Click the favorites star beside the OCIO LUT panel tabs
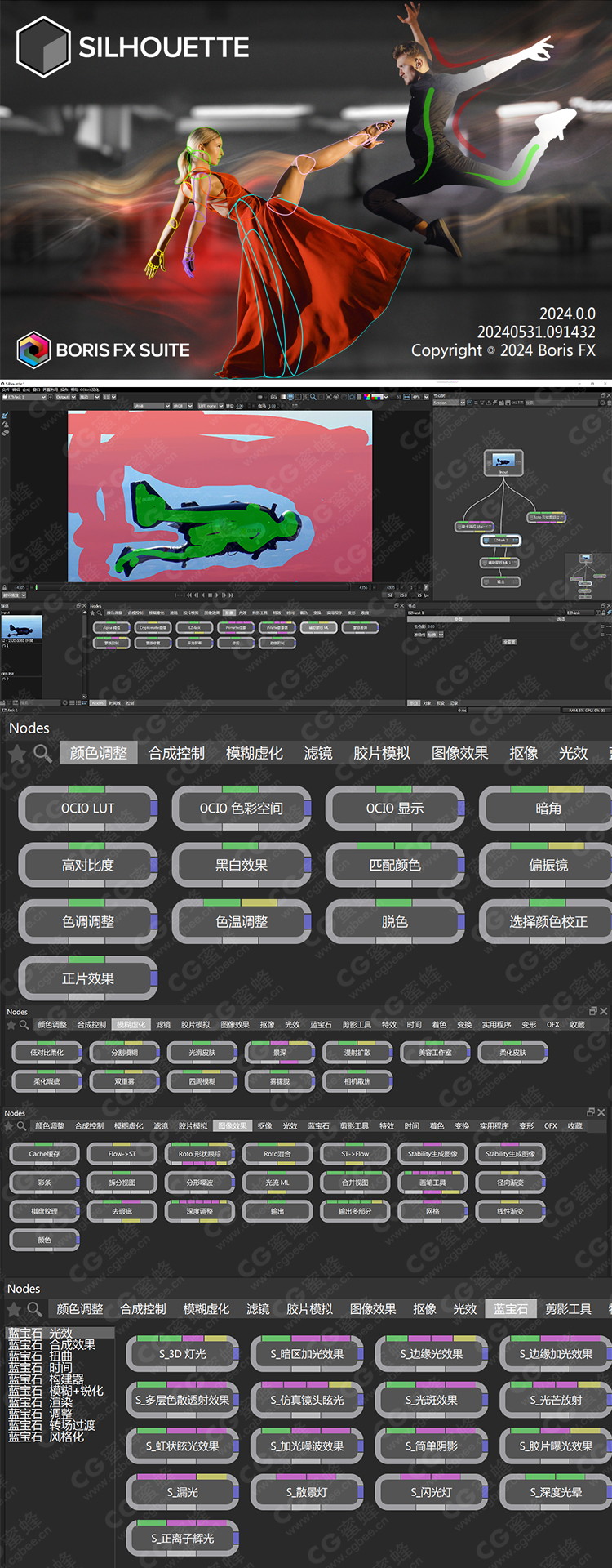The image size is (612, 1568). pos(16,753)
